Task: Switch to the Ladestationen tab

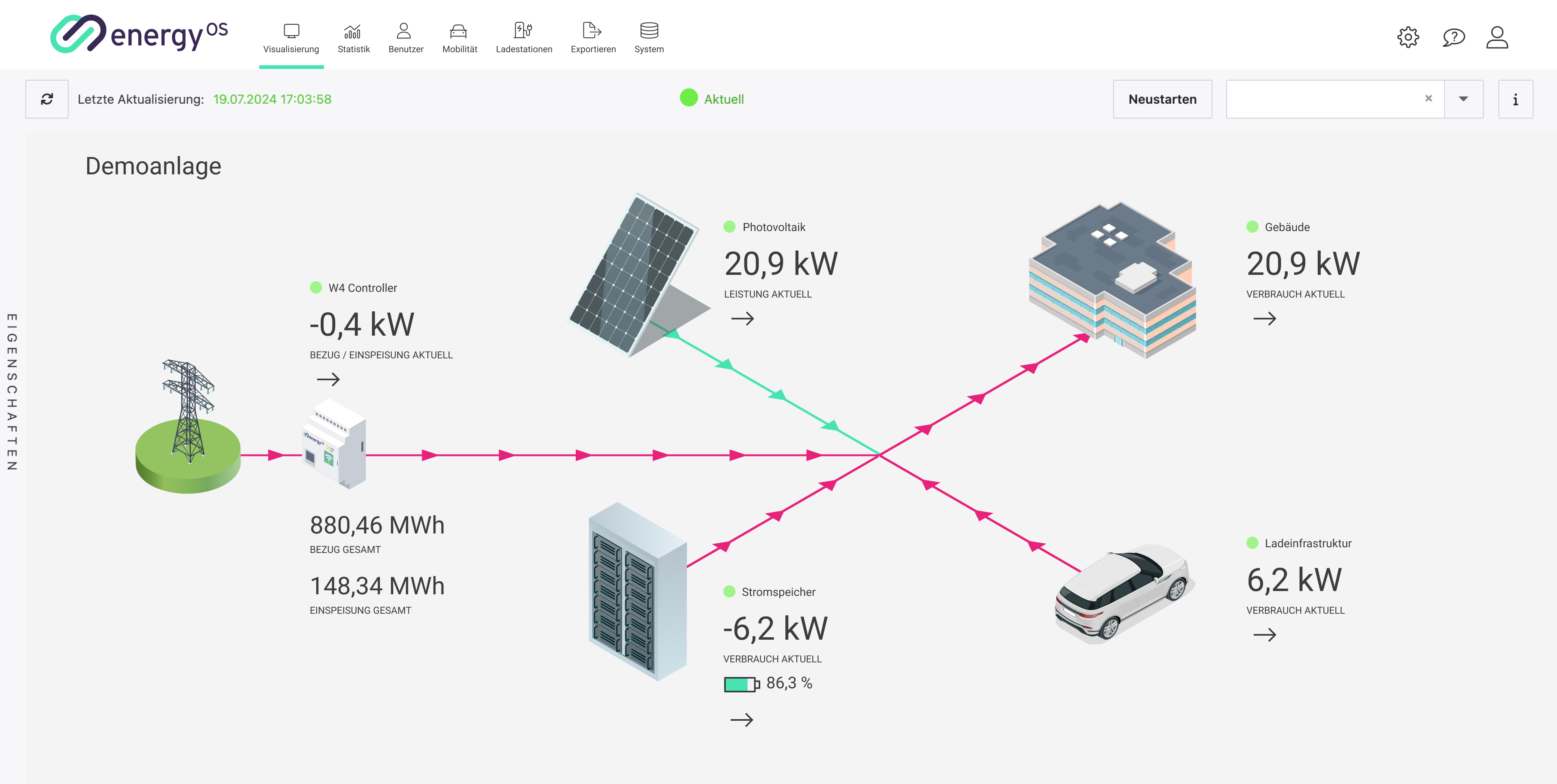Action: (x=523, y=38)
